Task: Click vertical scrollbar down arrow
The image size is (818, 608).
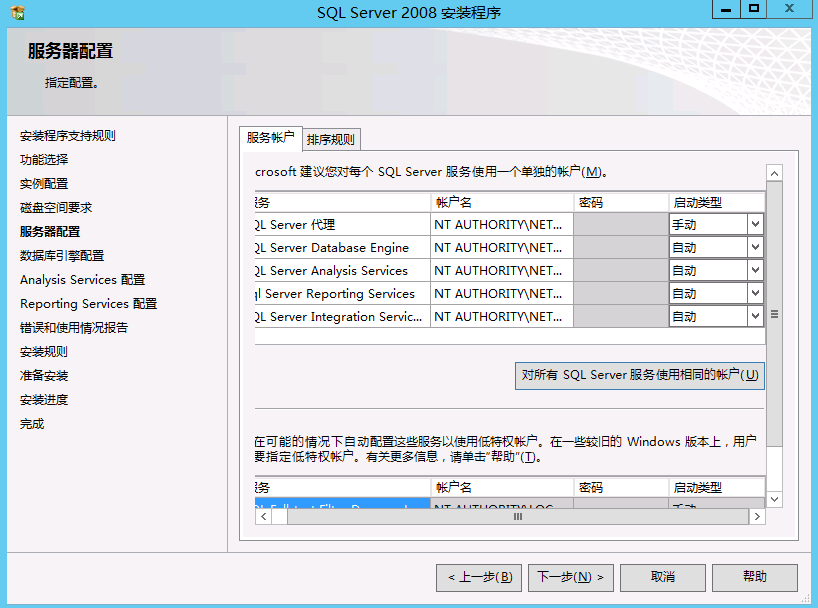Action: point(774,499)
